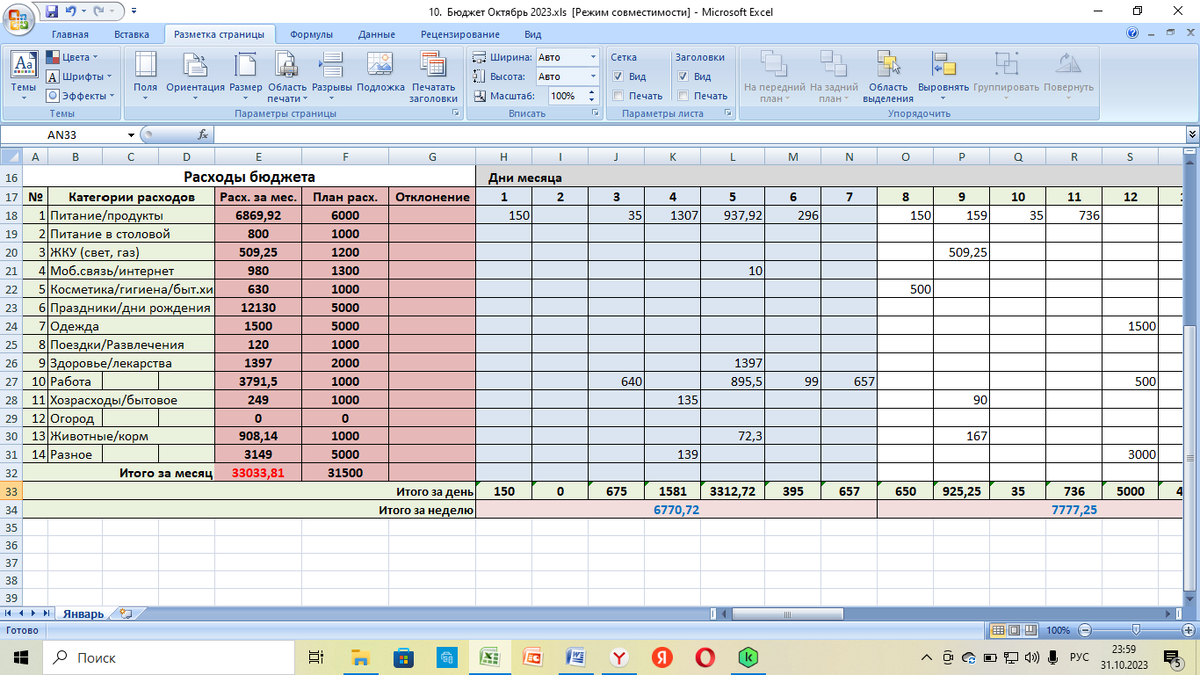This screenshot has width=1200, height=675.
Task: Toggle Headings View (Заголовки Вид) checkbox
Action: coord(683,77)
